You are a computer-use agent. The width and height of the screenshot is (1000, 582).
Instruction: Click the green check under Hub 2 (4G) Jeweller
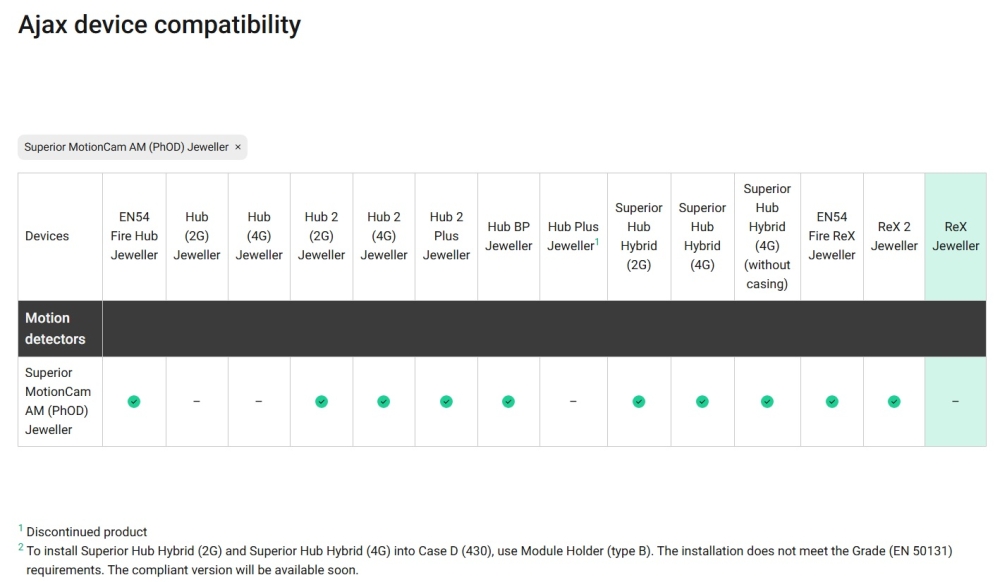384,401
